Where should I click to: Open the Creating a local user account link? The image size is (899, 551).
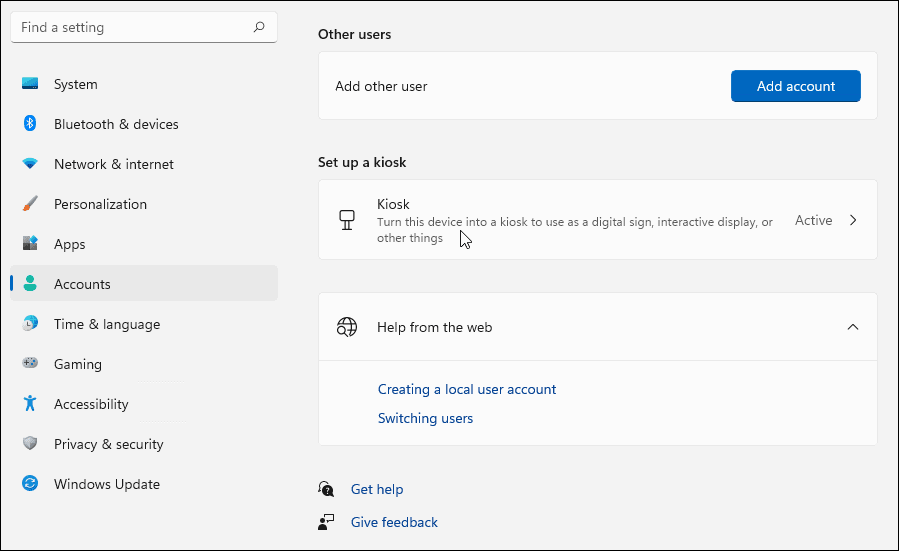pos(466,389)
